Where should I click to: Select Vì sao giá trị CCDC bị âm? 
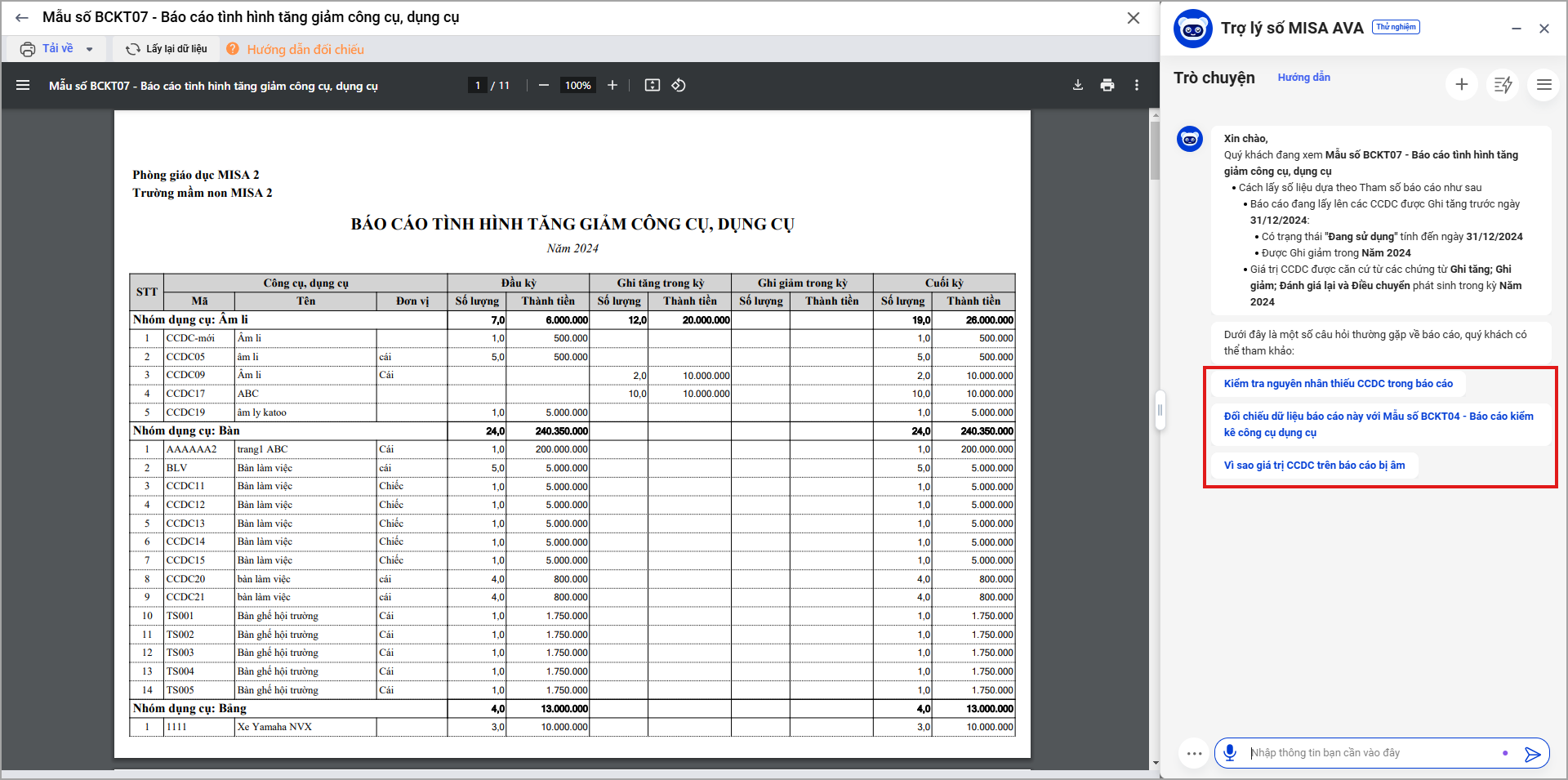pyautogui.click(x=1314, y=466)
